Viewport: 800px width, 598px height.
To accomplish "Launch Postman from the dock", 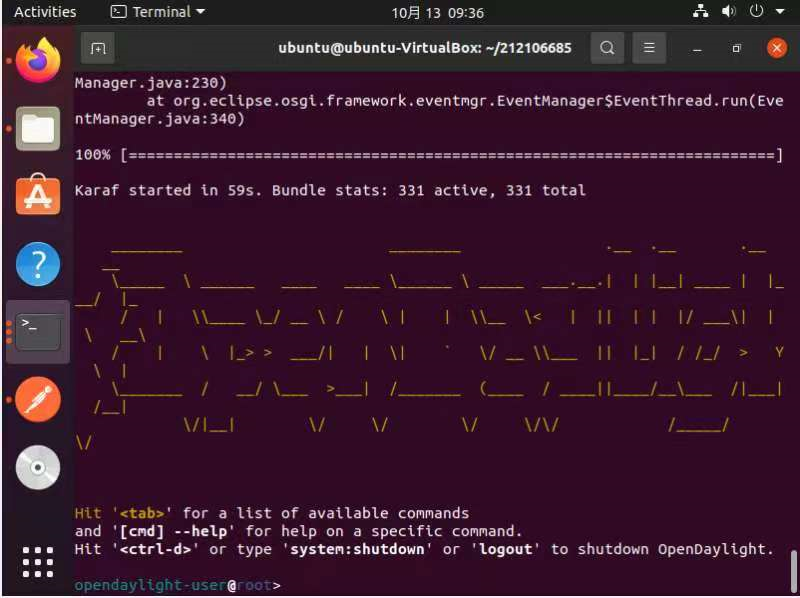I will [x=38, y=400].
